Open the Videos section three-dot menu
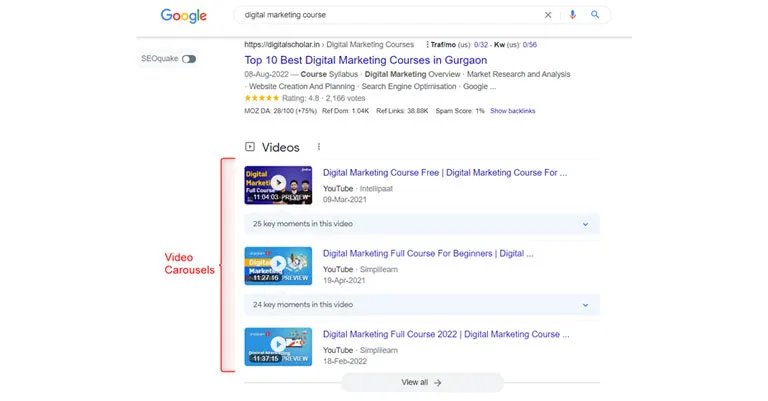Viewport: 768px width, 401px height. [x=319, y=147]
